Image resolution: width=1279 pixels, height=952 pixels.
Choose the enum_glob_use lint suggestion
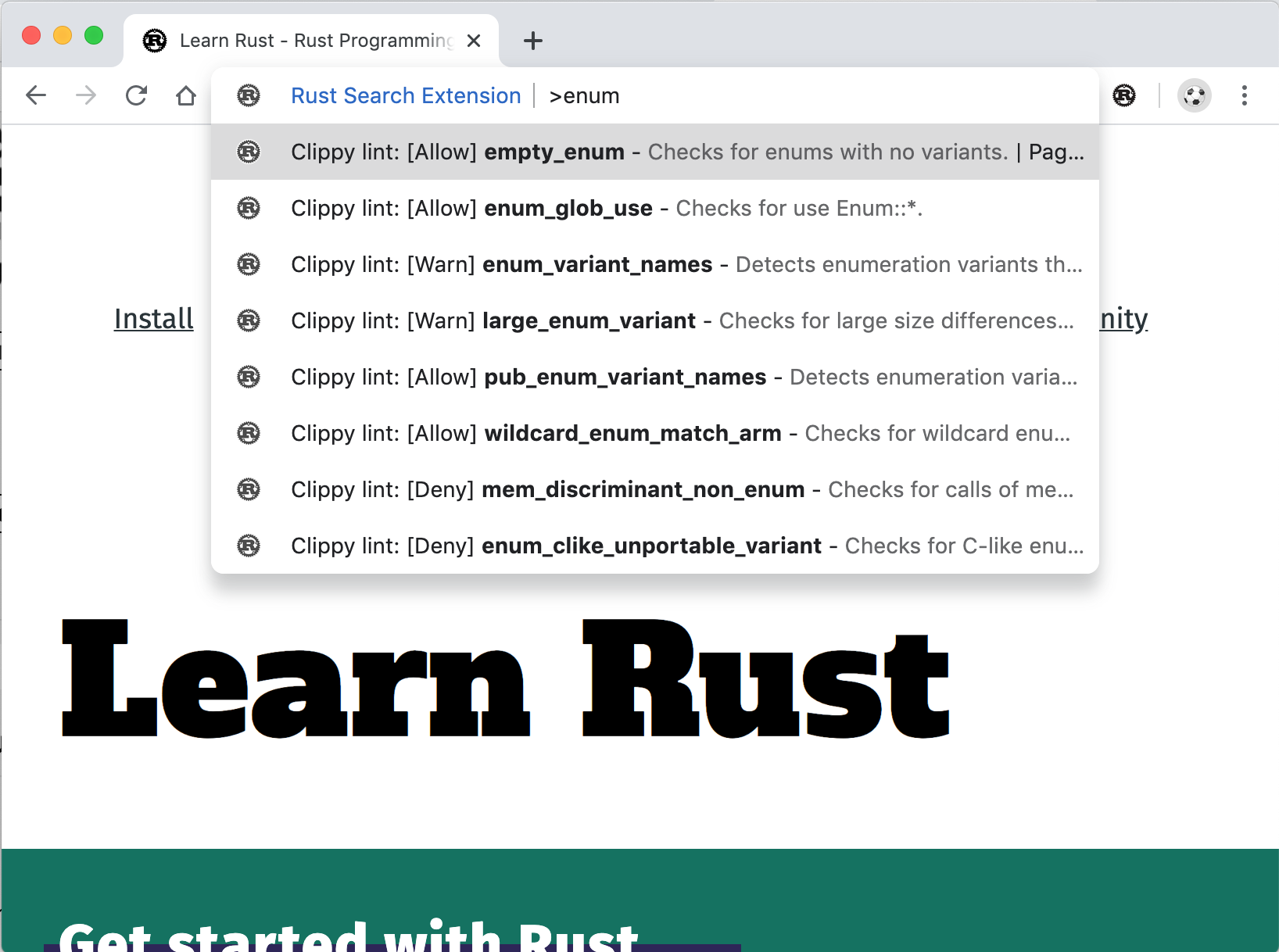(655, 208)
